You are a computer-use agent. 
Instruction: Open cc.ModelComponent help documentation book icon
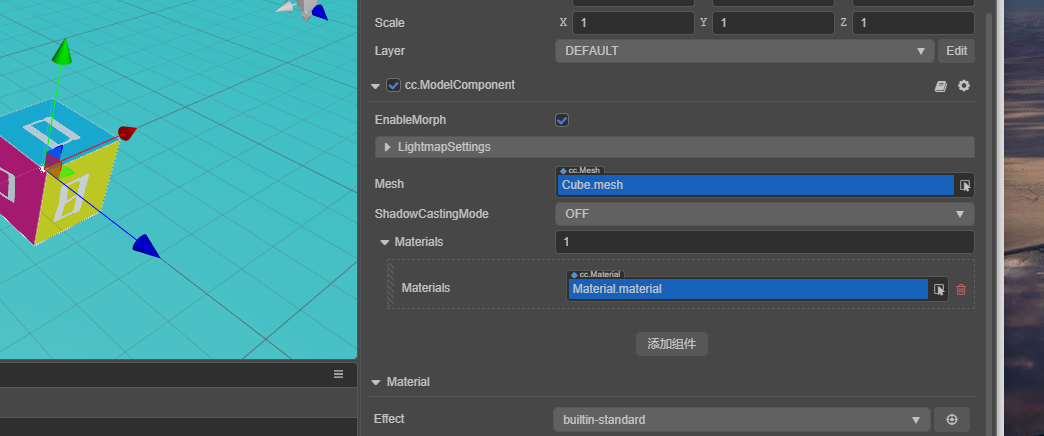click(x=940, y=86)
